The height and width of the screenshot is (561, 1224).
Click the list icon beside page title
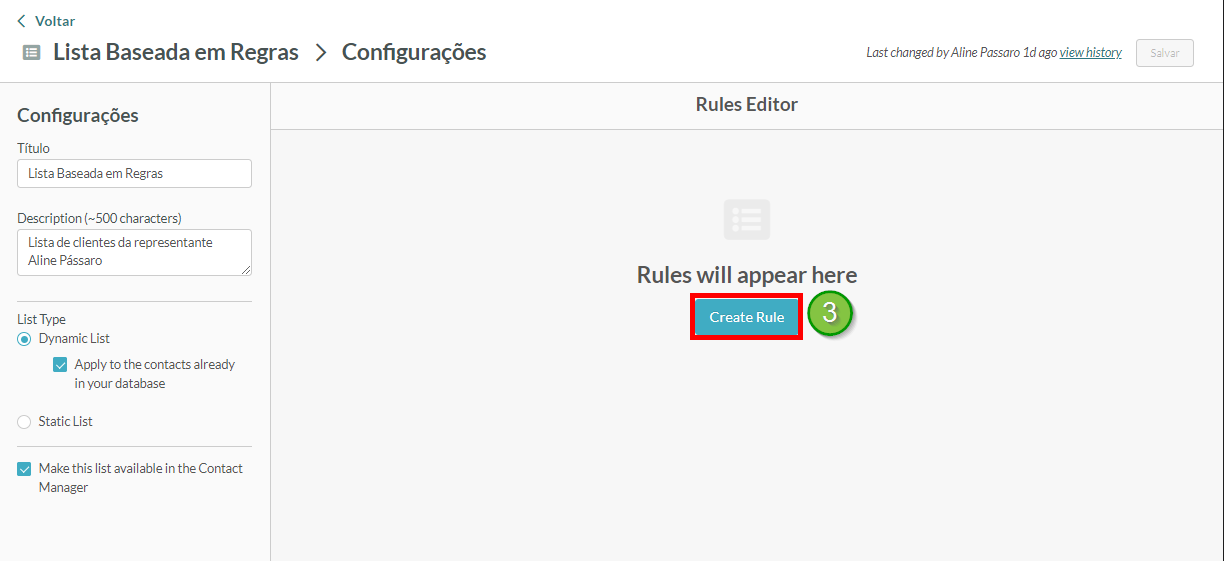pyautogui.click(x=32, y=52)
